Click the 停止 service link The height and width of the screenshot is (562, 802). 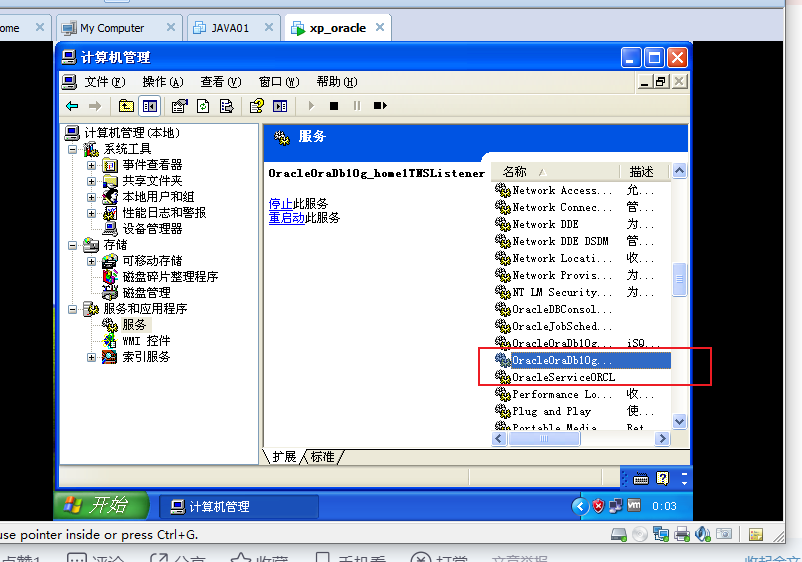point(281,204)
